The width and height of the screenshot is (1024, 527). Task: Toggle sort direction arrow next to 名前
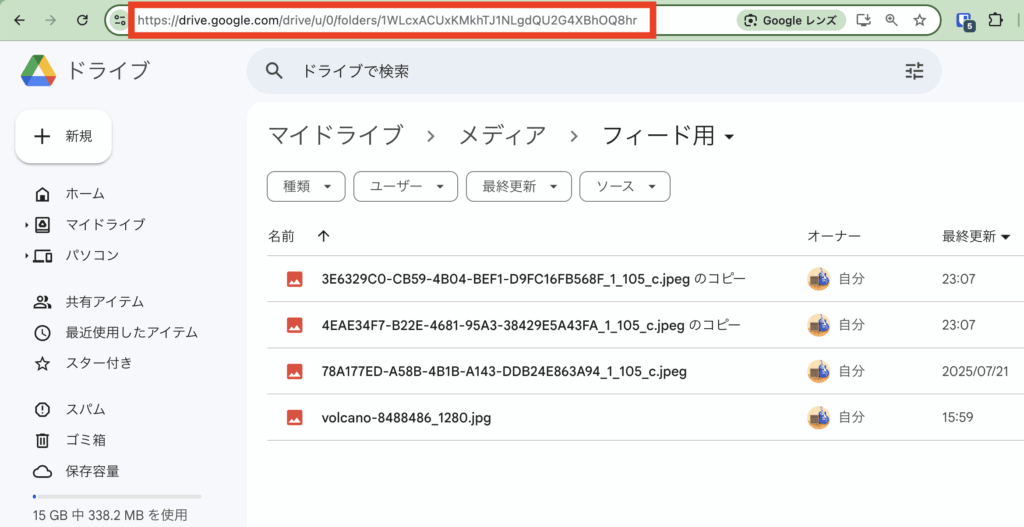(x=323, y=236)
